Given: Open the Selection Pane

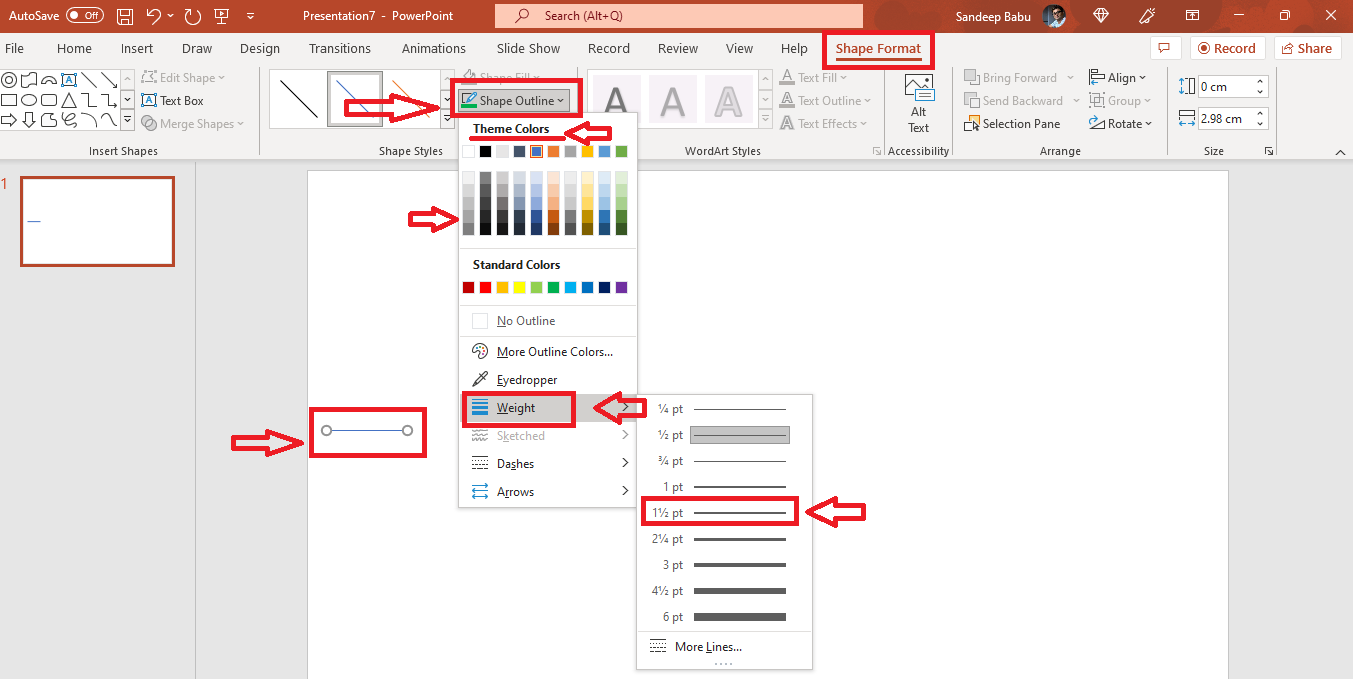Looking at the screenshot, I should [1012, 124].
